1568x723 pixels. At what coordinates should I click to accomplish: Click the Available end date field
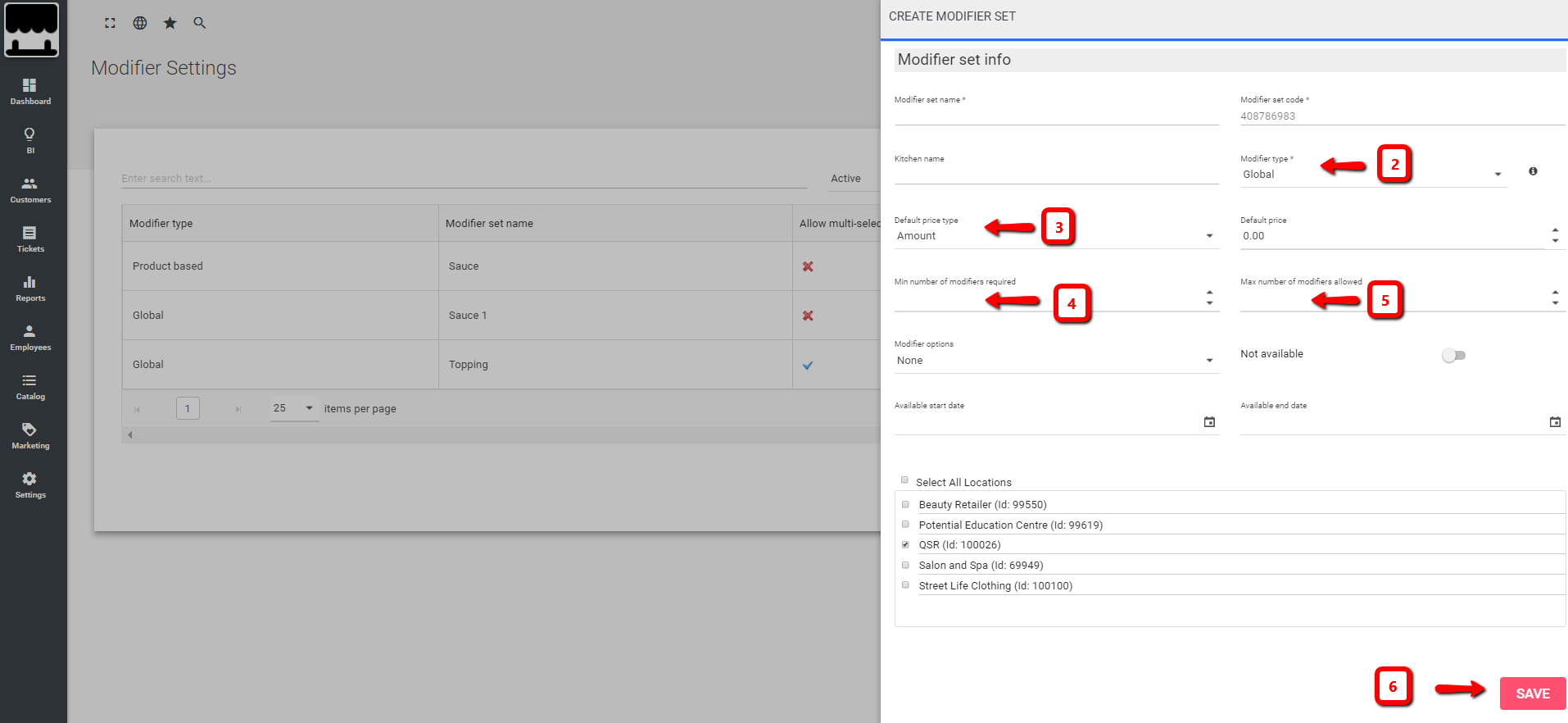click(1393, 422)
